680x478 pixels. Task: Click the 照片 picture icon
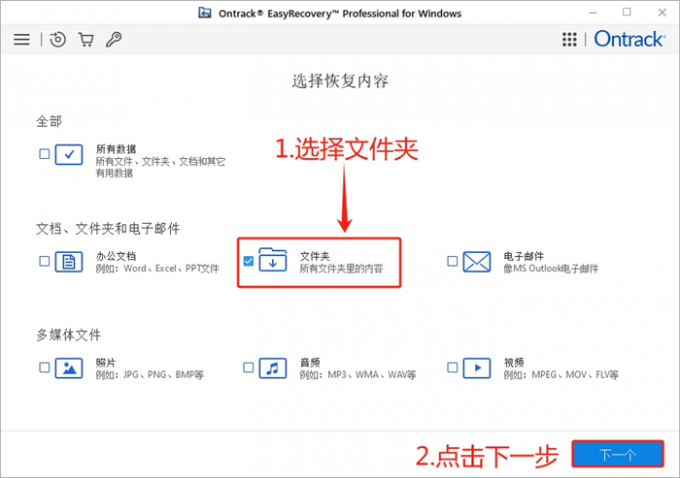click(x=69, y=368)
